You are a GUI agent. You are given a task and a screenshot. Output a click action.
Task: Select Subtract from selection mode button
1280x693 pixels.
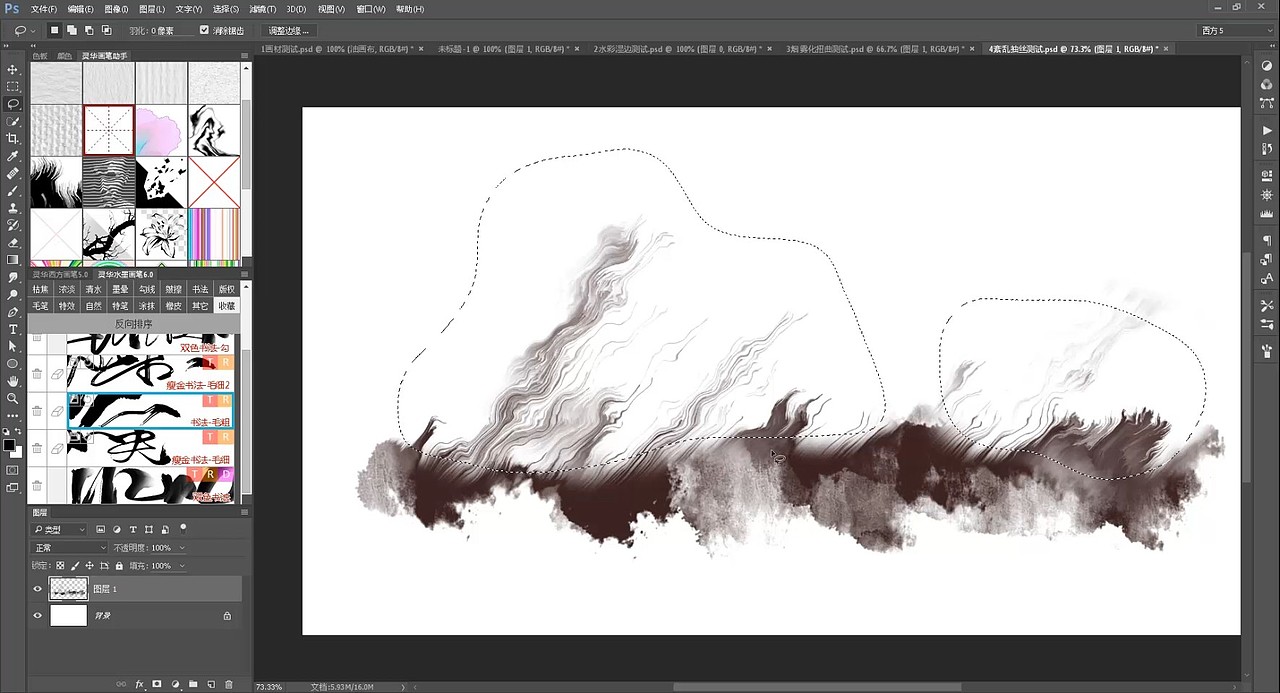(x=90, y=30)
